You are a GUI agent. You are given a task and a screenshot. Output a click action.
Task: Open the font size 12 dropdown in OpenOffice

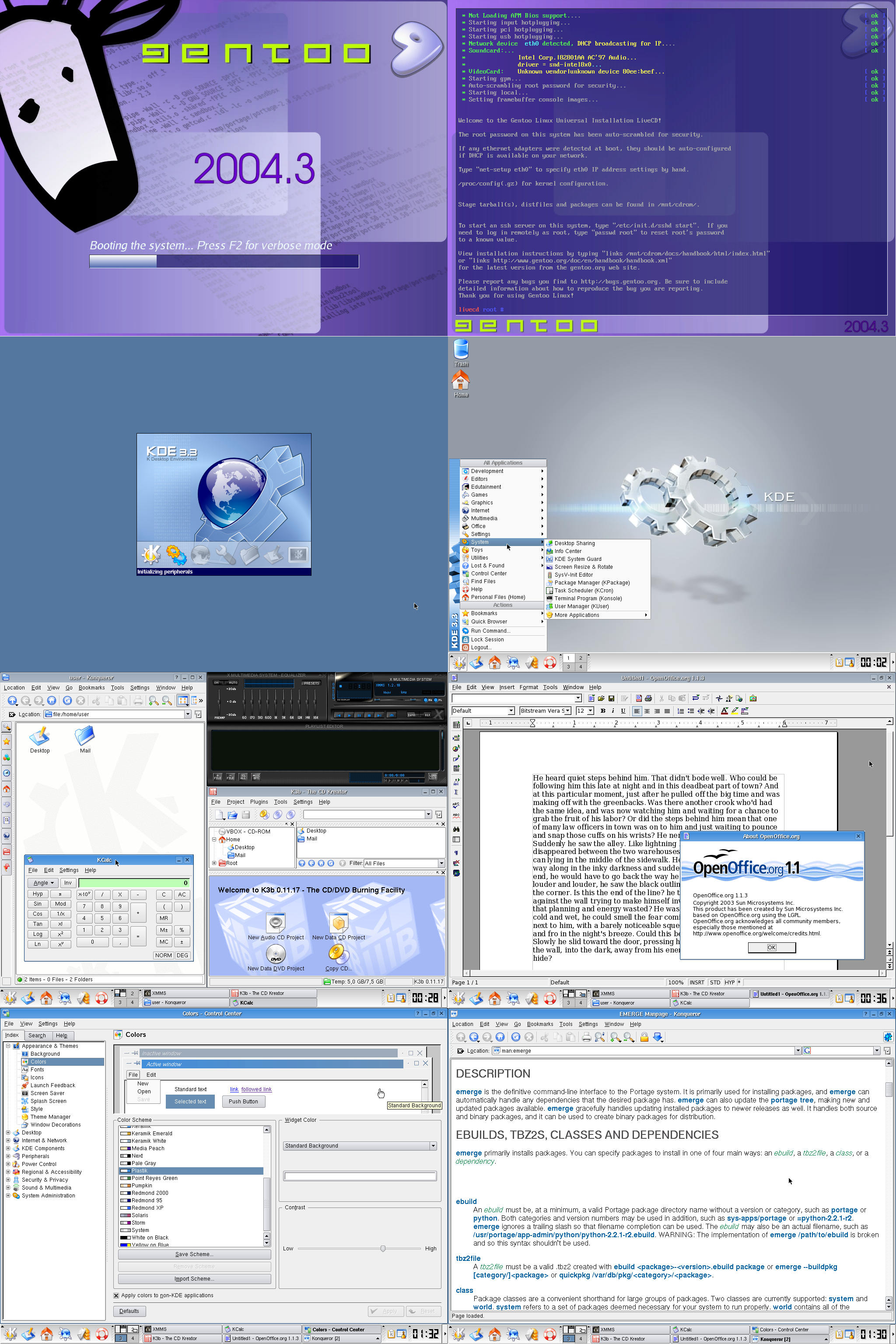[590, 711]
